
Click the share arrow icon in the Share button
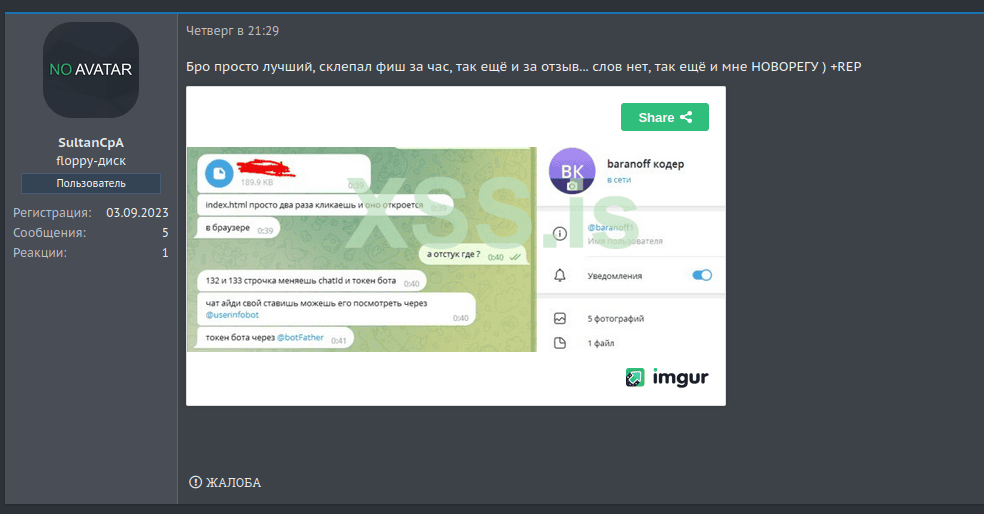[x=686, y=117]
